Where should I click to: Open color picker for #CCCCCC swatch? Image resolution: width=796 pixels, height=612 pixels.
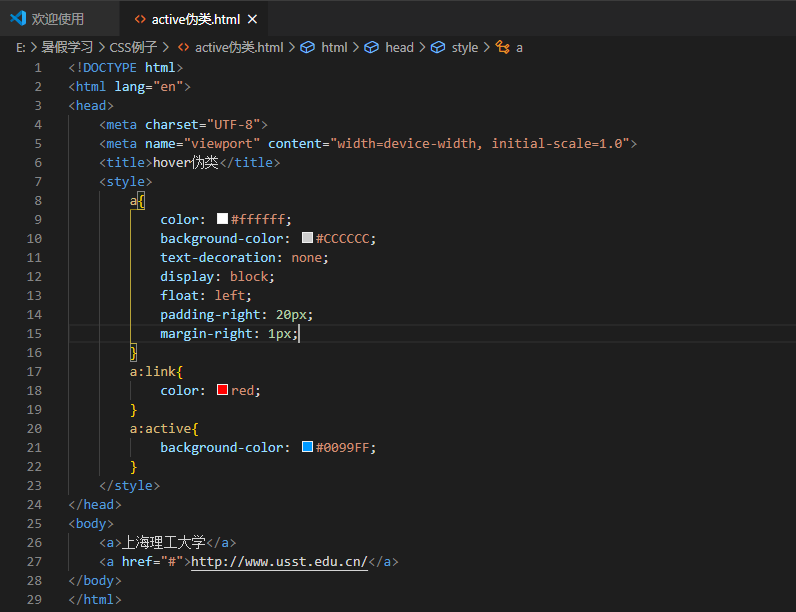pos(307,237)
